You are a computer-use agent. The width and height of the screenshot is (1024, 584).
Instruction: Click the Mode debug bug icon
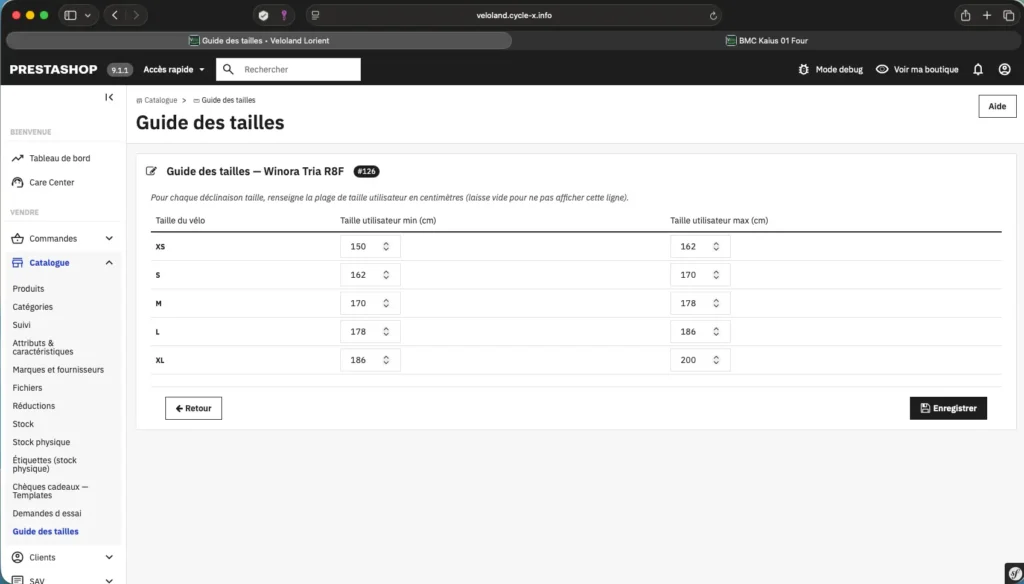[x=803, y=69]
